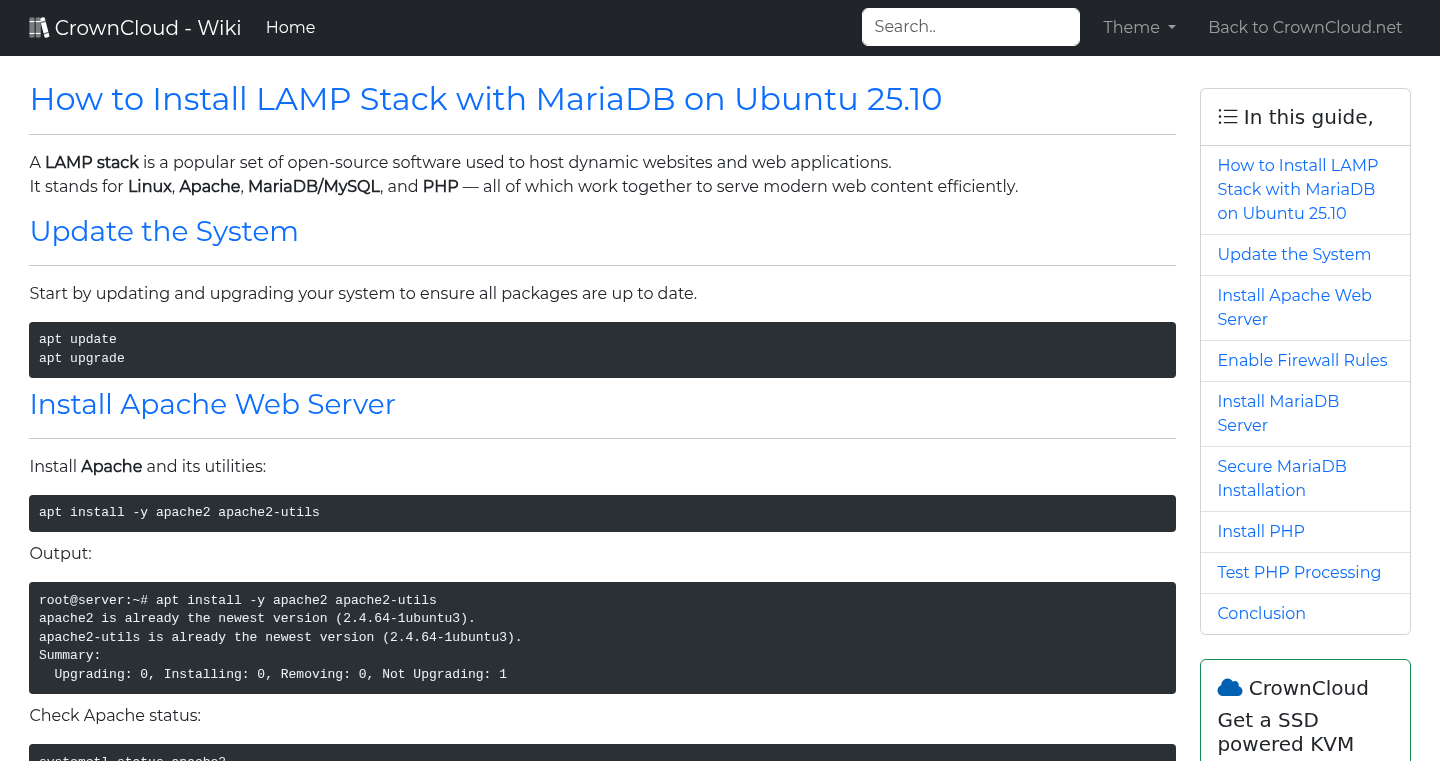The image size is (1440, 761).
Task: Jump to the 'Conclusion' section
Action: (x=1261, y=613)
